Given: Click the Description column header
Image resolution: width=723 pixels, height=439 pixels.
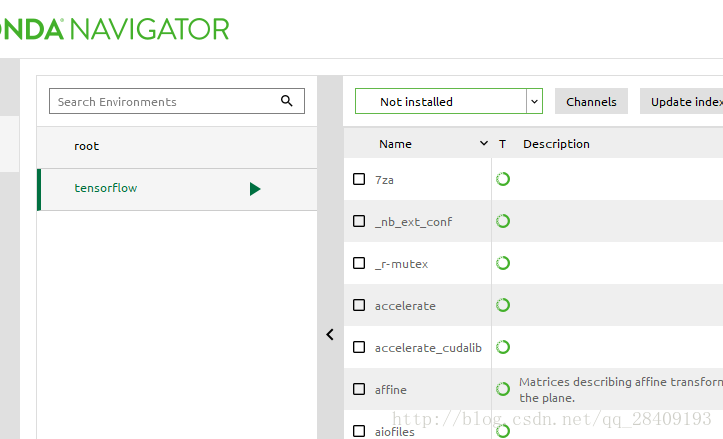Looking at the screenshot, I should [556, 144].
